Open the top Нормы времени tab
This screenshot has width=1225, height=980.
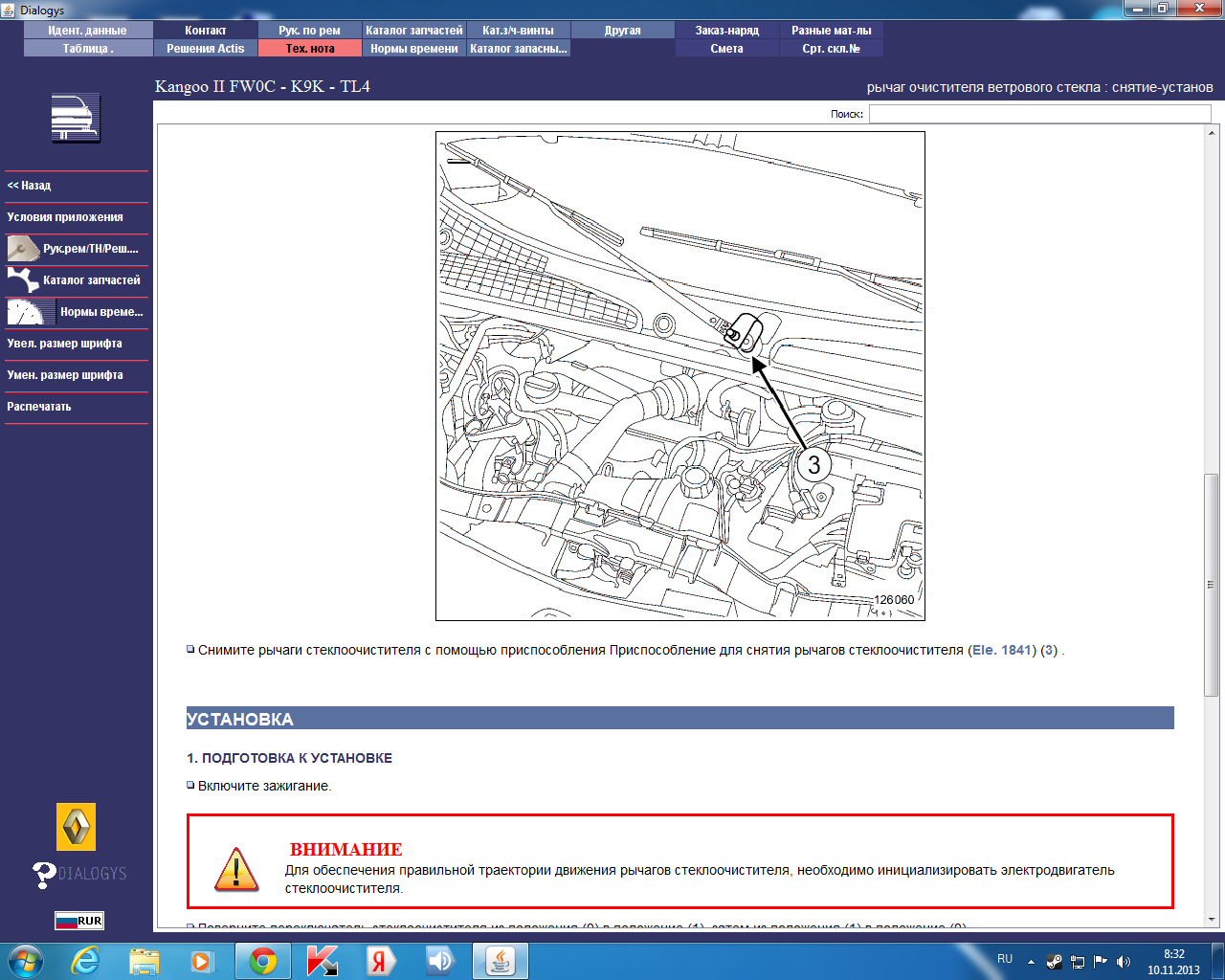[414, 49]
